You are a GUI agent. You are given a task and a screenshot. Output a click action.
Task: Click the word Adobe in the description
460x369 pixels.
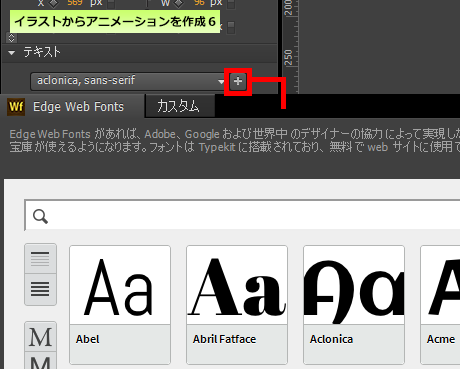pos(160,134)
